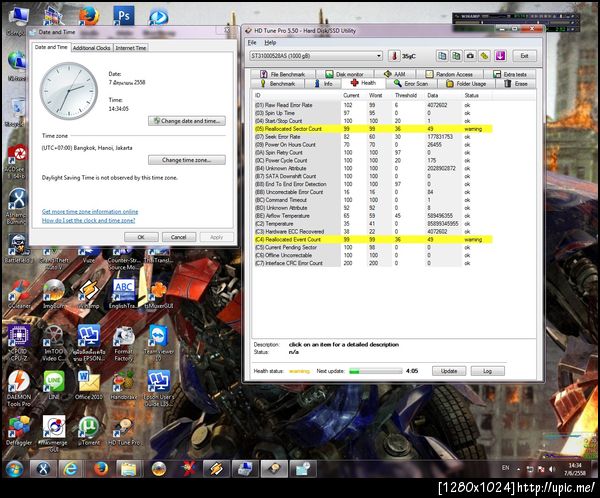
Task: Click Change date and time button
Action: coord(187,121)
